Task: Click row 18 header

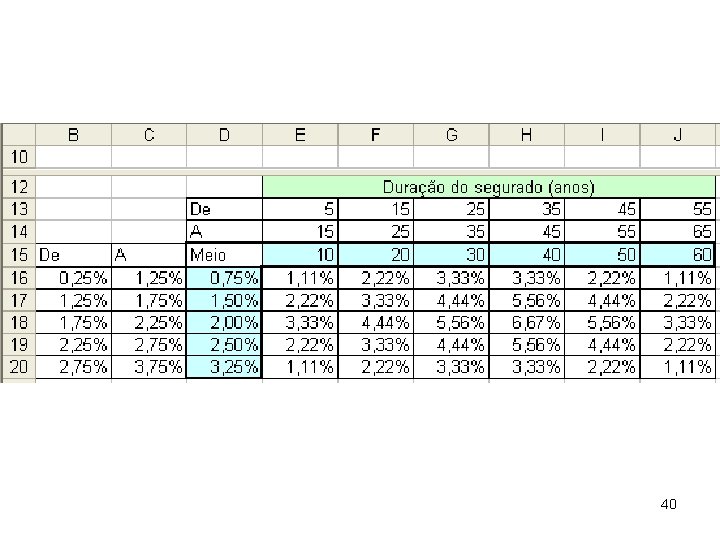Action: coord(19,321)
